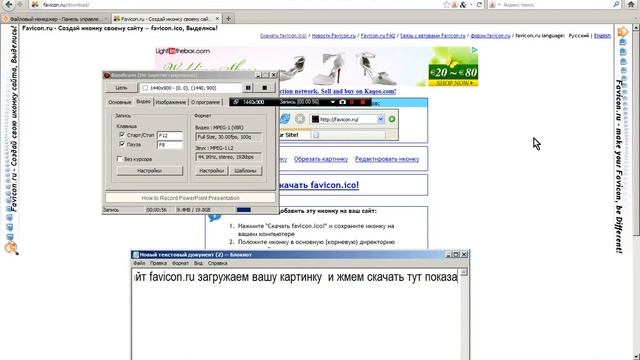Switch to Изображения tab in Bandicam
Screen dimensions: 640x360
[x=171, y=102]
